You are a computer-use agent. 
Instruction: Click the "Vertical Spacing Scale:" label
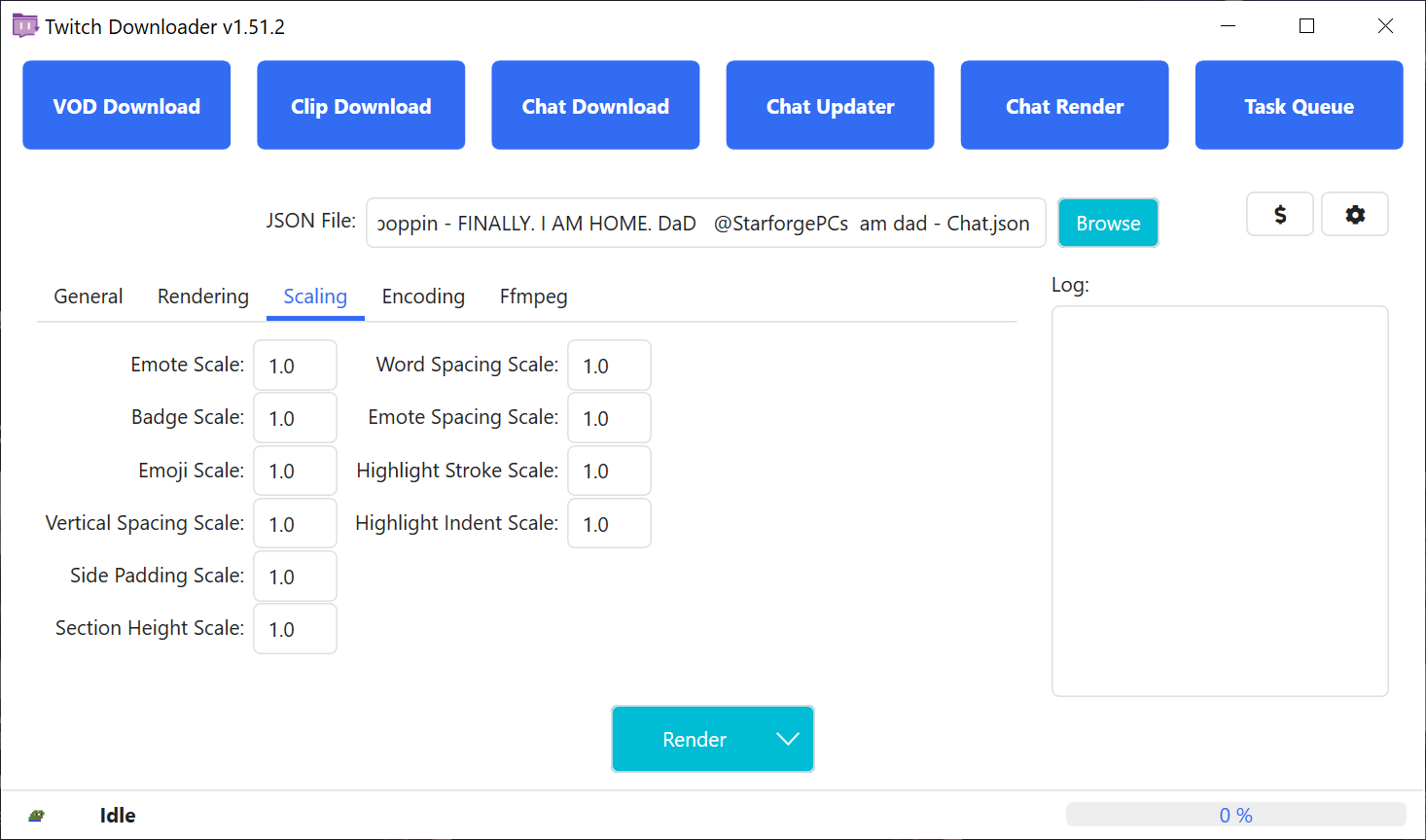point(145,523)
